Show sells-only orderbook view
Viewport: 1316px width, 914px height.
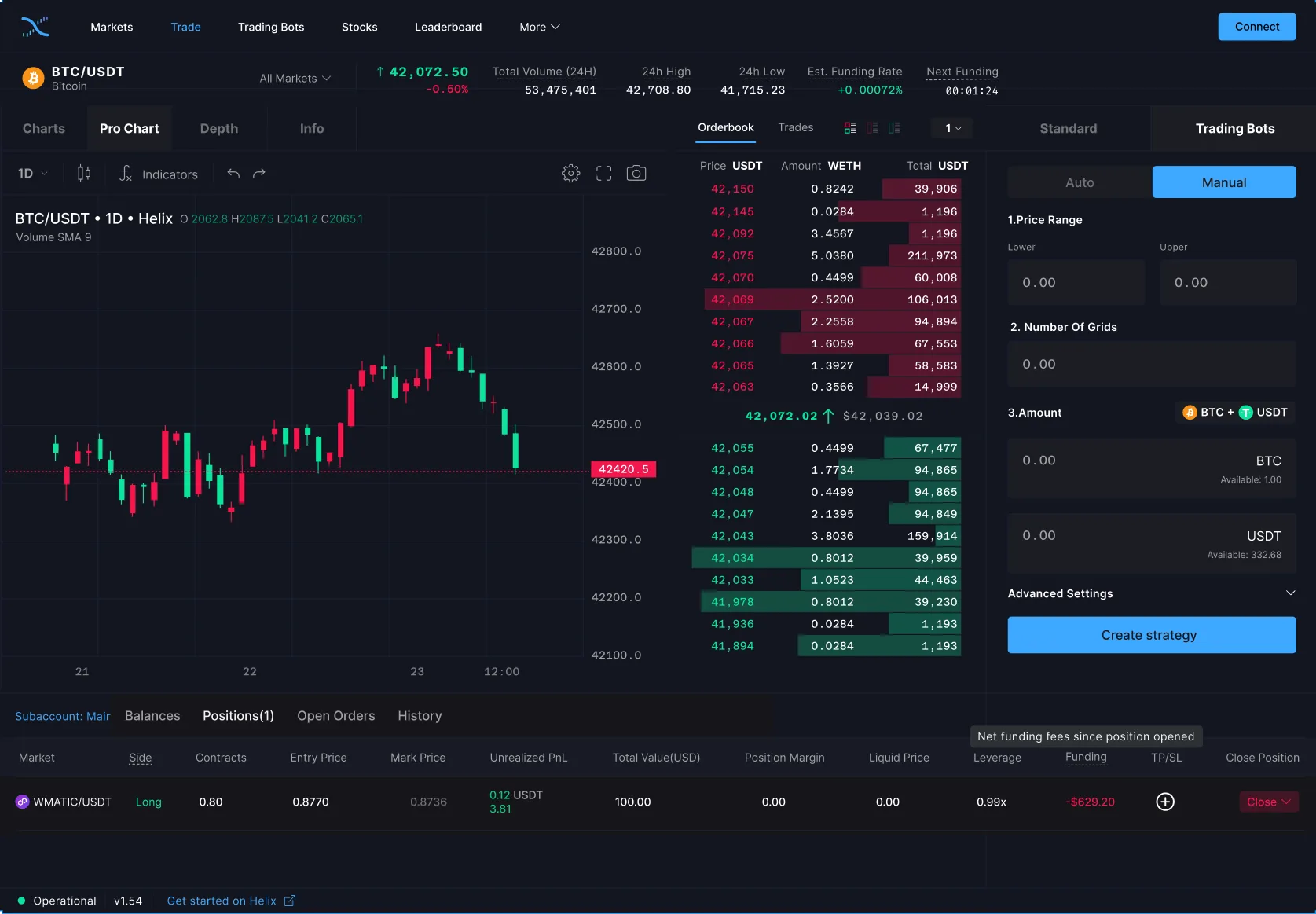872,127
